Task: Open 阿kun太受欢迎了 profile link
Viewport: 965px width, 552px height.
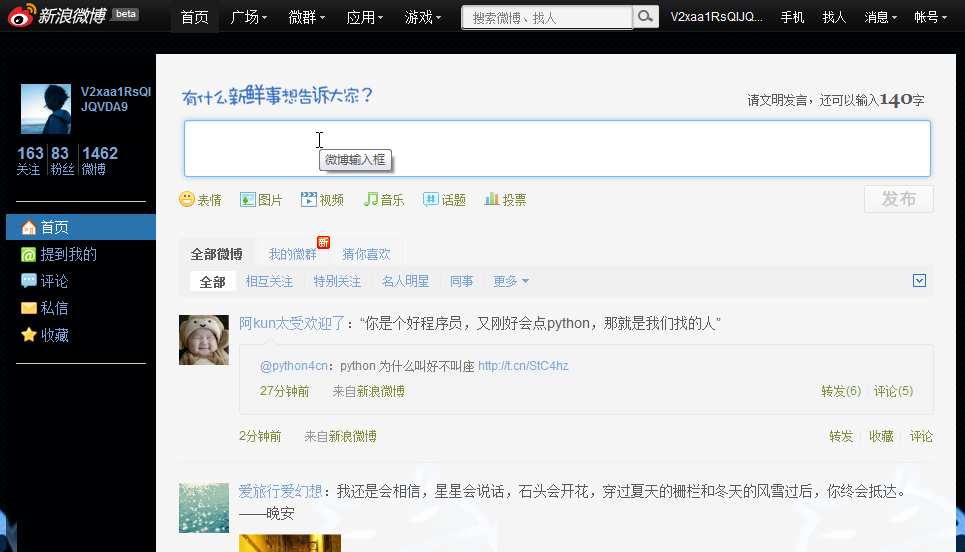Action: pyautogui.click(x=292, y=323)
